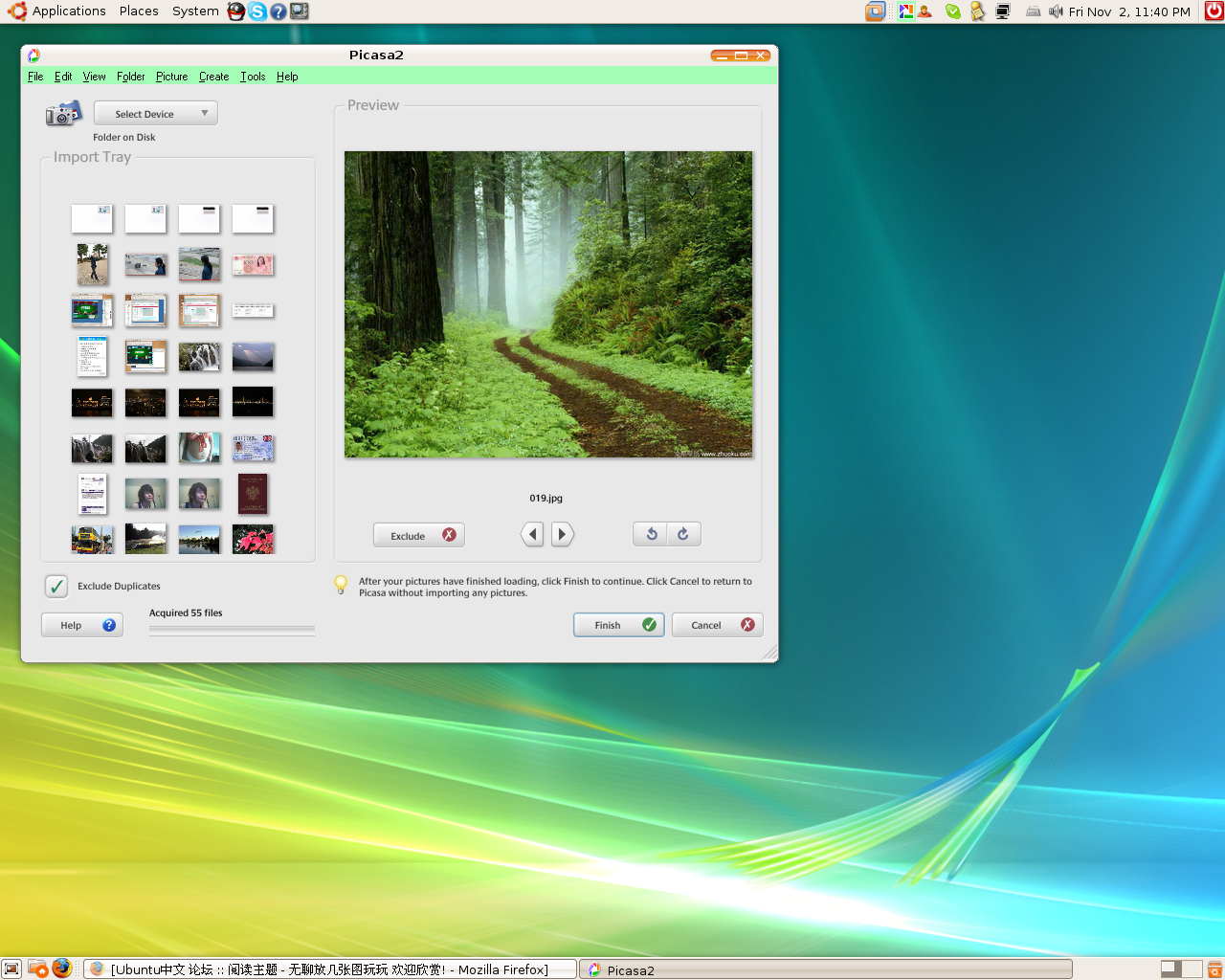Viewport: 1225px width, 980px height.
Task: Select the lake with flying bird thumbnail
Action: coord(199,539)
